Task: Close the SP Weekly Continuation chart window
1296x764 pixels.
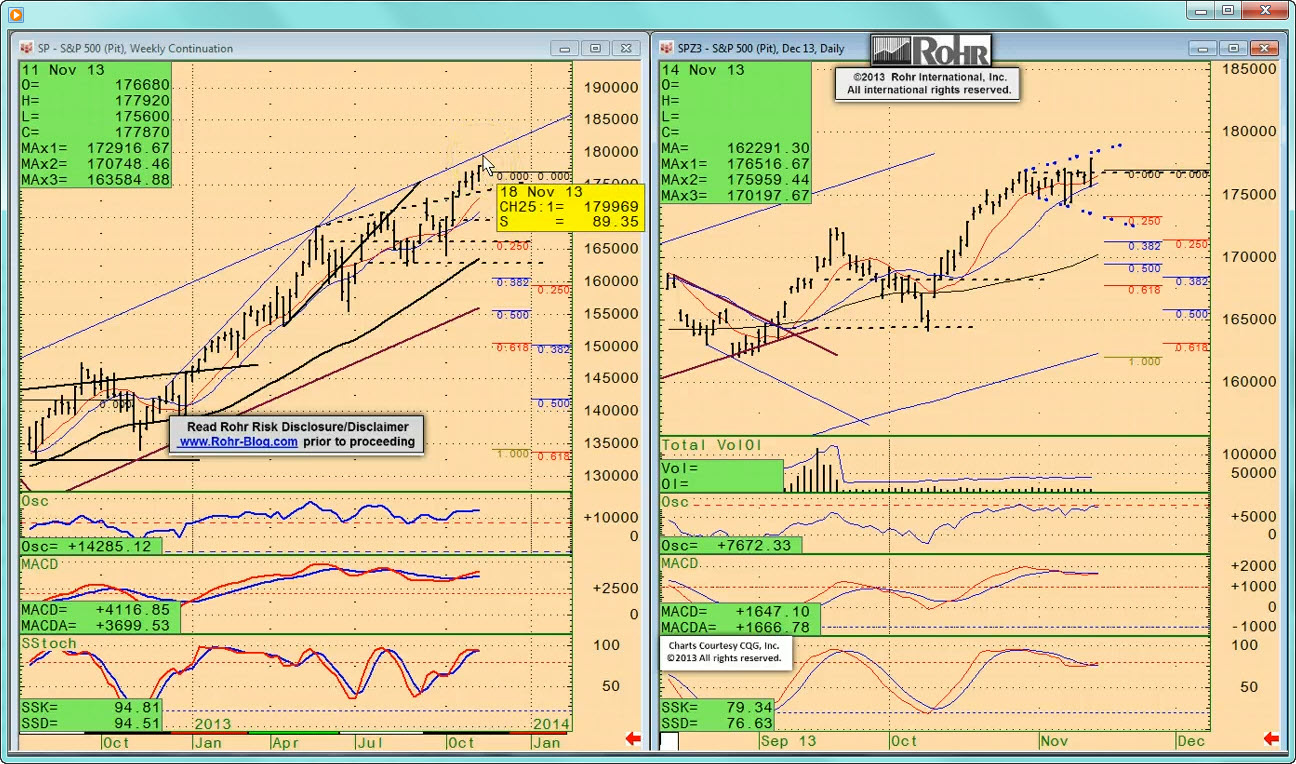Action: click(626, 48)
